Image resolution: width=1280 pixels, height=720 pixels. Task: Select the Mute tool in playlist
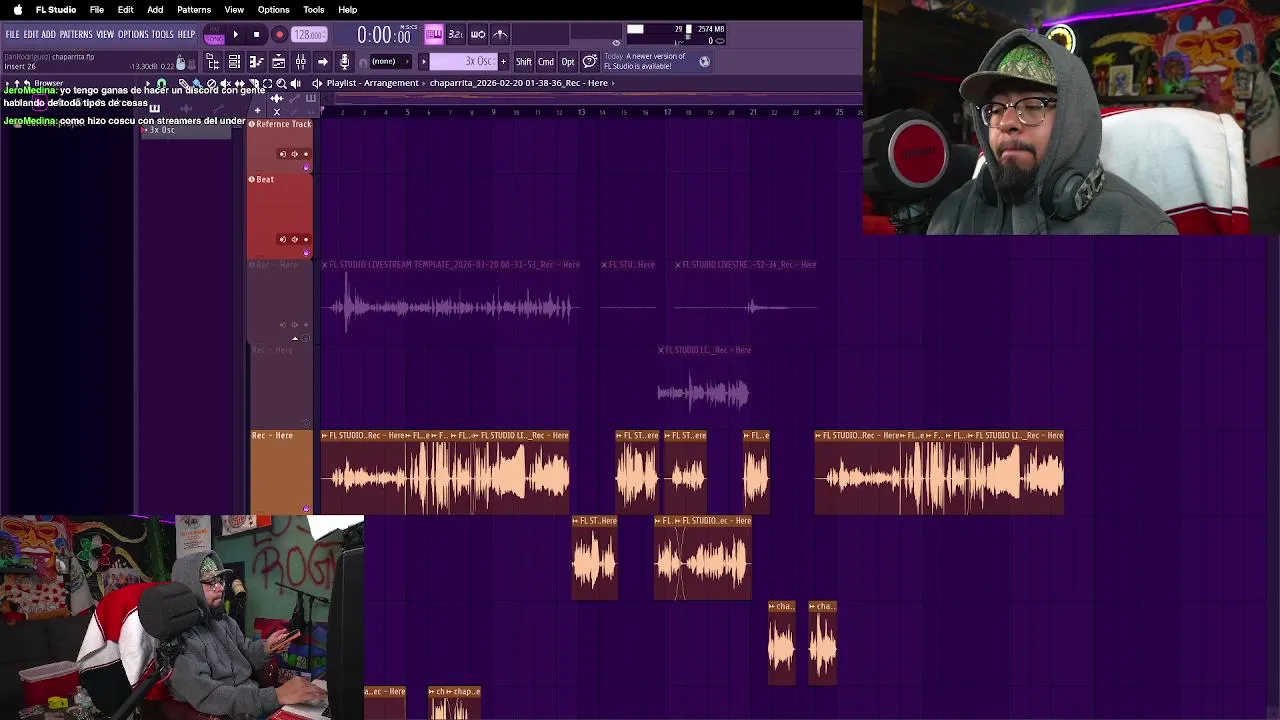click(225, 83)
